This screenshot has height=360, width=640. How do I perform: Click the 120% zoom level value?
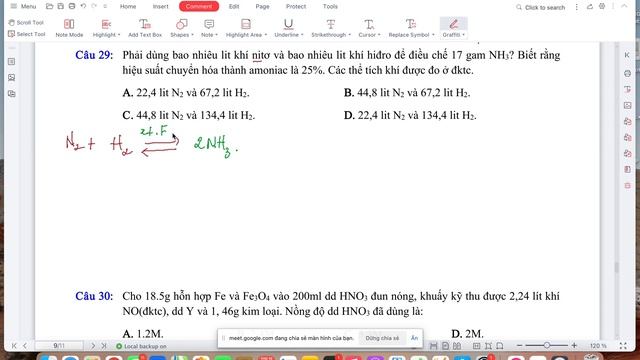[598, 346]
